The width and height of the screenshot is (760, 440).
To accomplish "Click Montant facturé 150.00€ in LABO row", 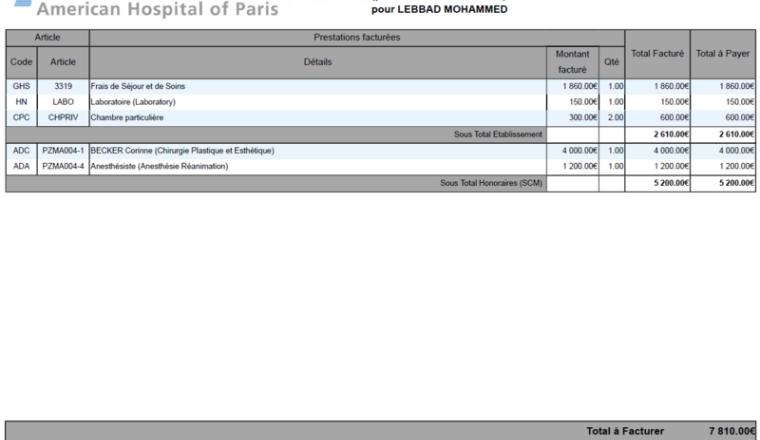I will 583,102.
